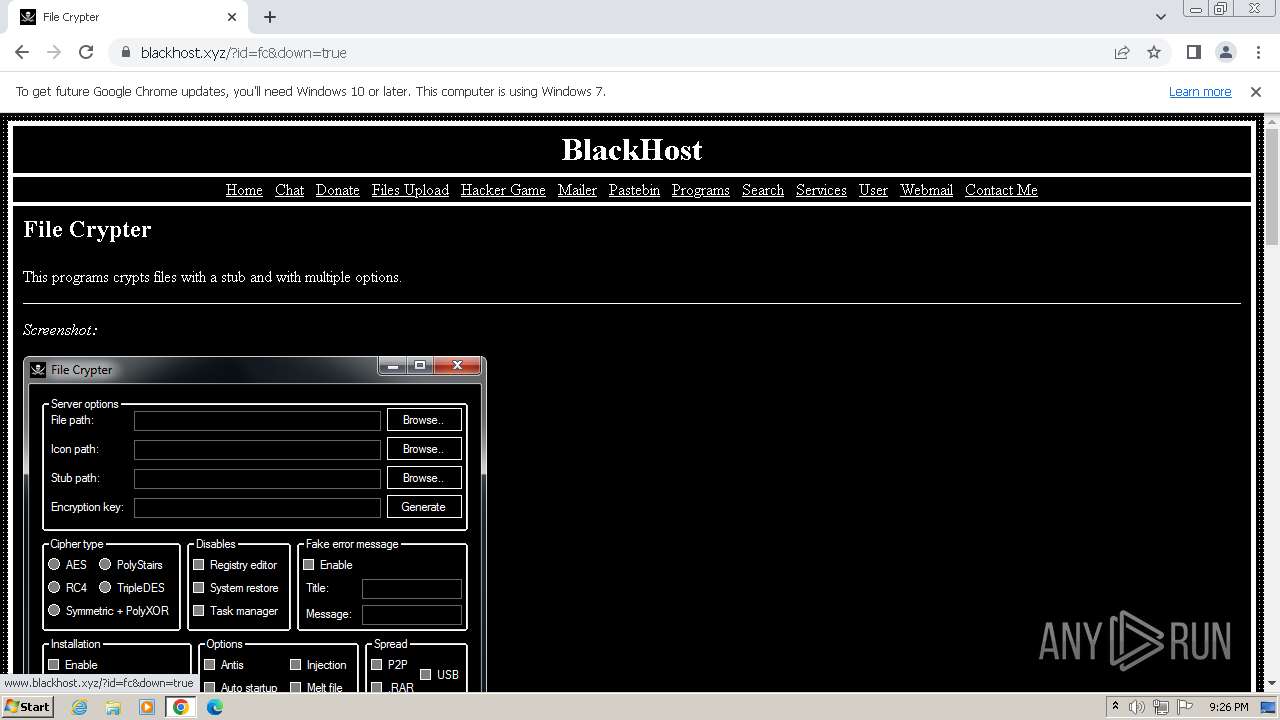Open the Chrome profile menu

pyautogui.click(x=1225, y=52)
